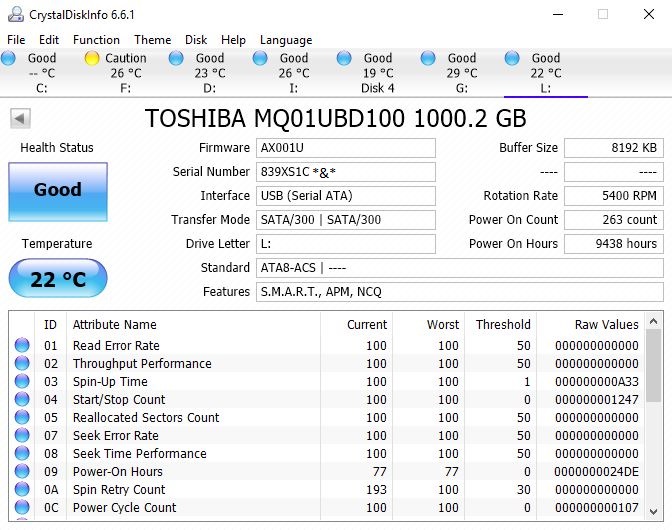Go to previous disk with left arrow button

click(20, 118)
